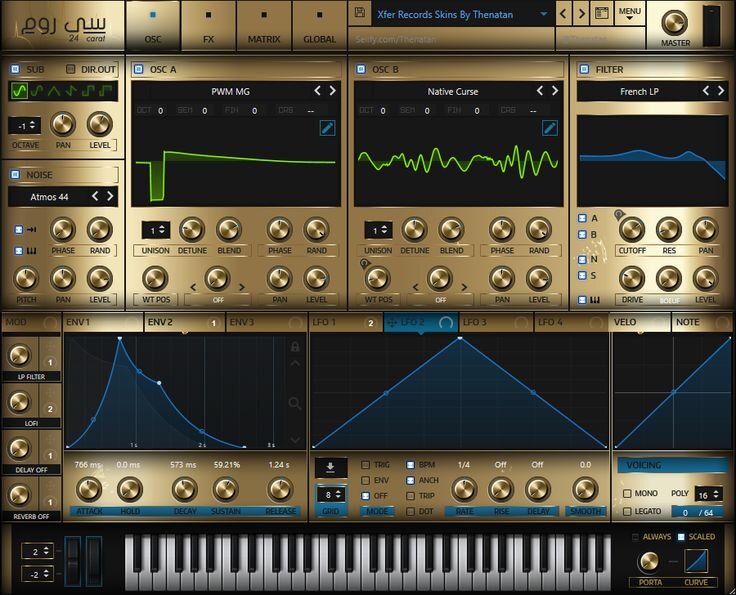This screenshot has width=736, height=595.
Task: Click the Native Curse wavetable name
Action: [452, 92]
